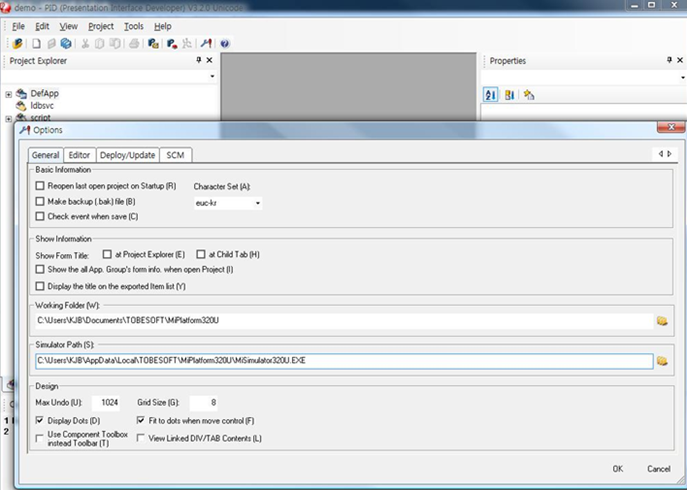The width and height of the screenshot is (687, 490).
Task: Enable Reopen last open project on Startup
Action: (x=40, y=186)
